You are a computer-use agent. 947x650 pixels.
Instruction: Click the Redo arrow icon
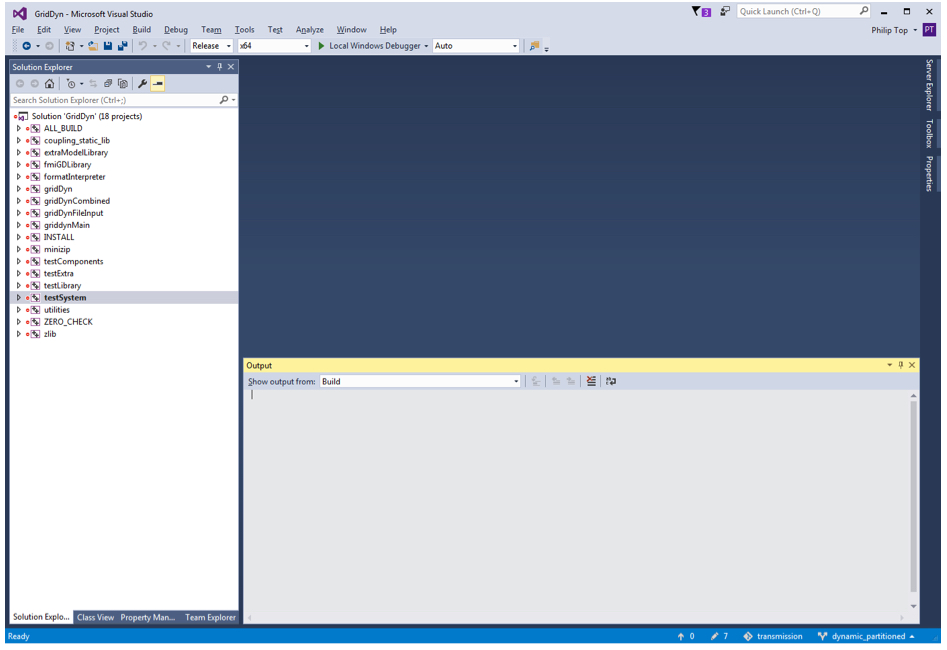166,46
